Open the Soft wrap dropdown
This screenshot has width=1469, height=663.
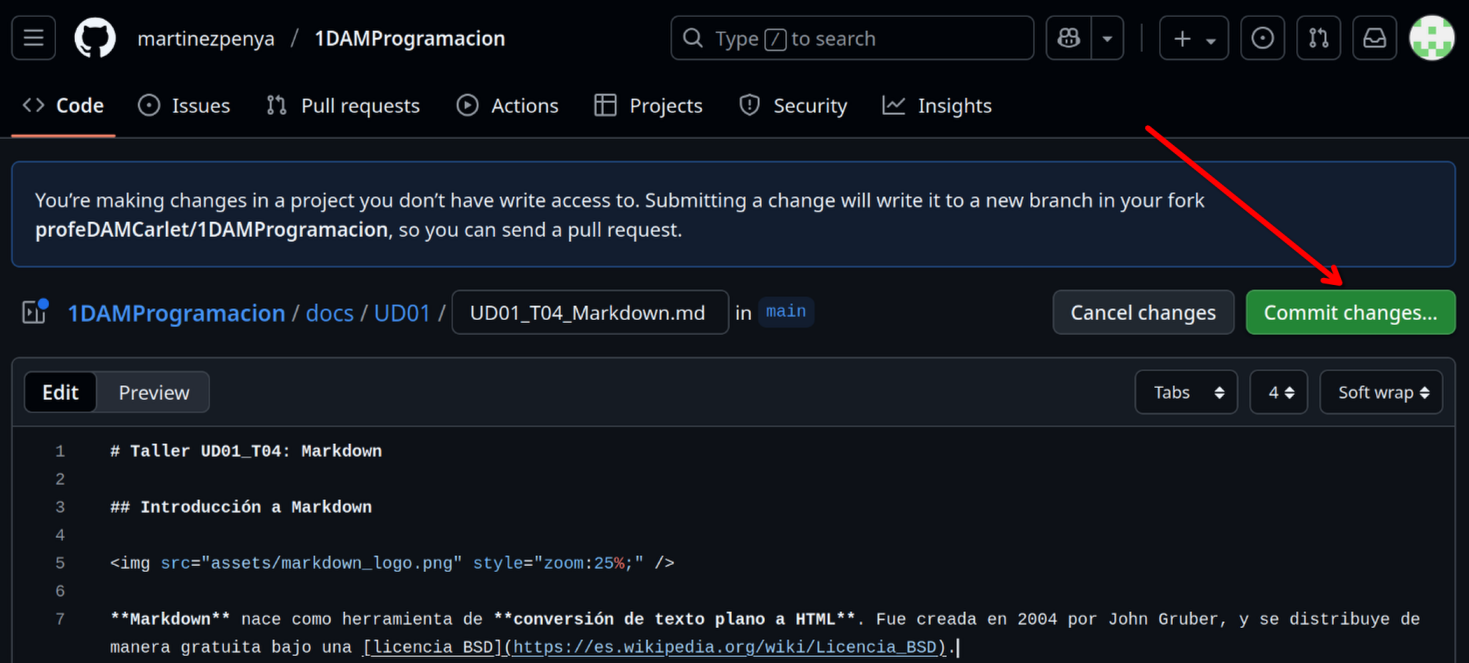click(1381, 392)
